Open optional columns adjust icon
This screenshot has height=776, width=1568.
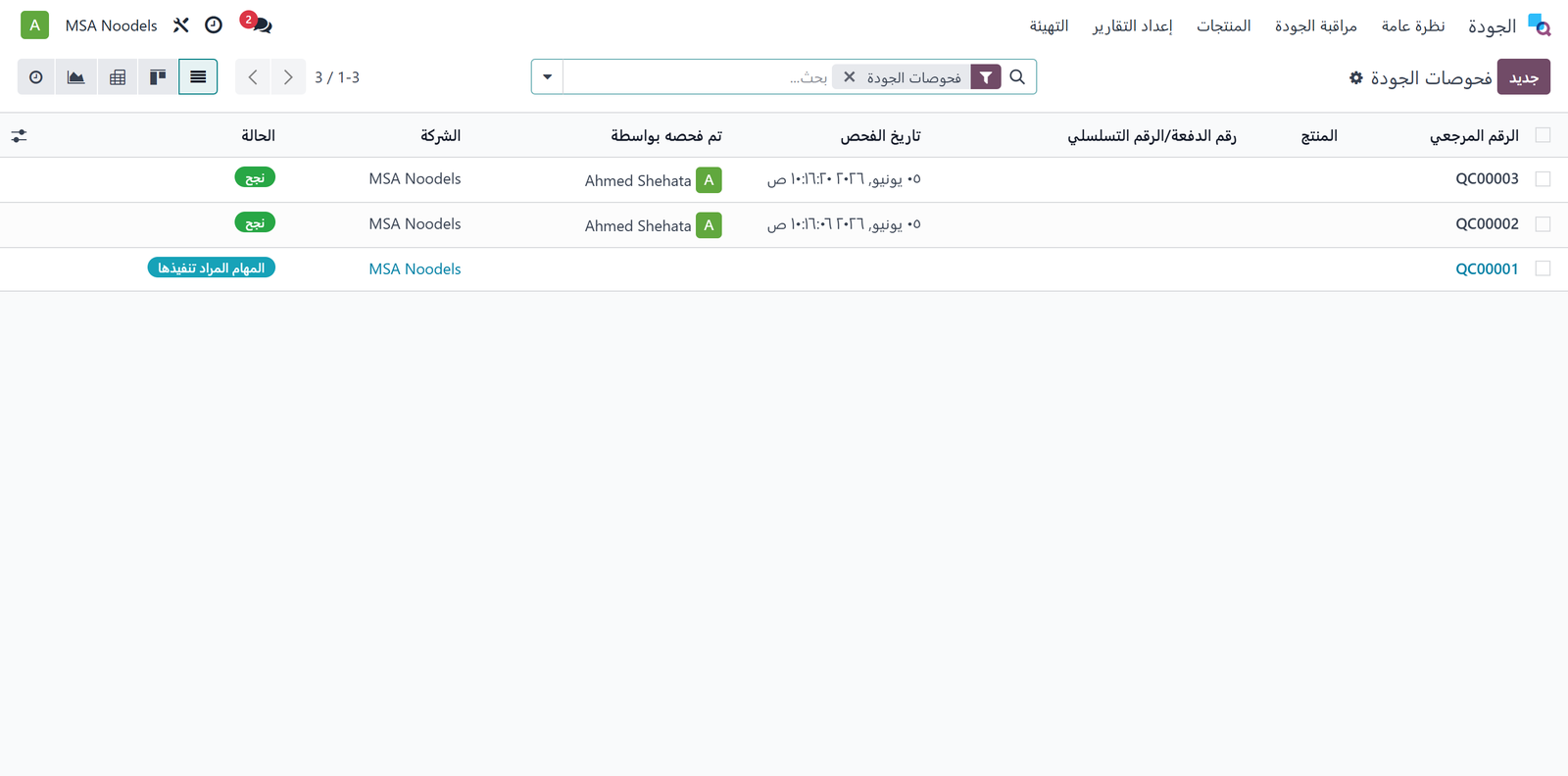click(20, 136)
